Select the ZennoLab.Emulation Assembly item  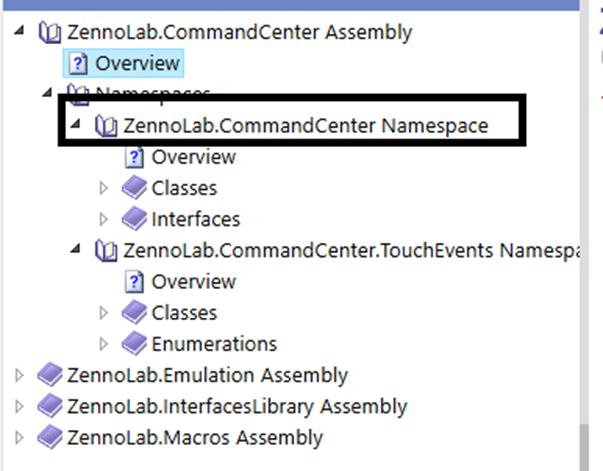[x=207, y=375]
